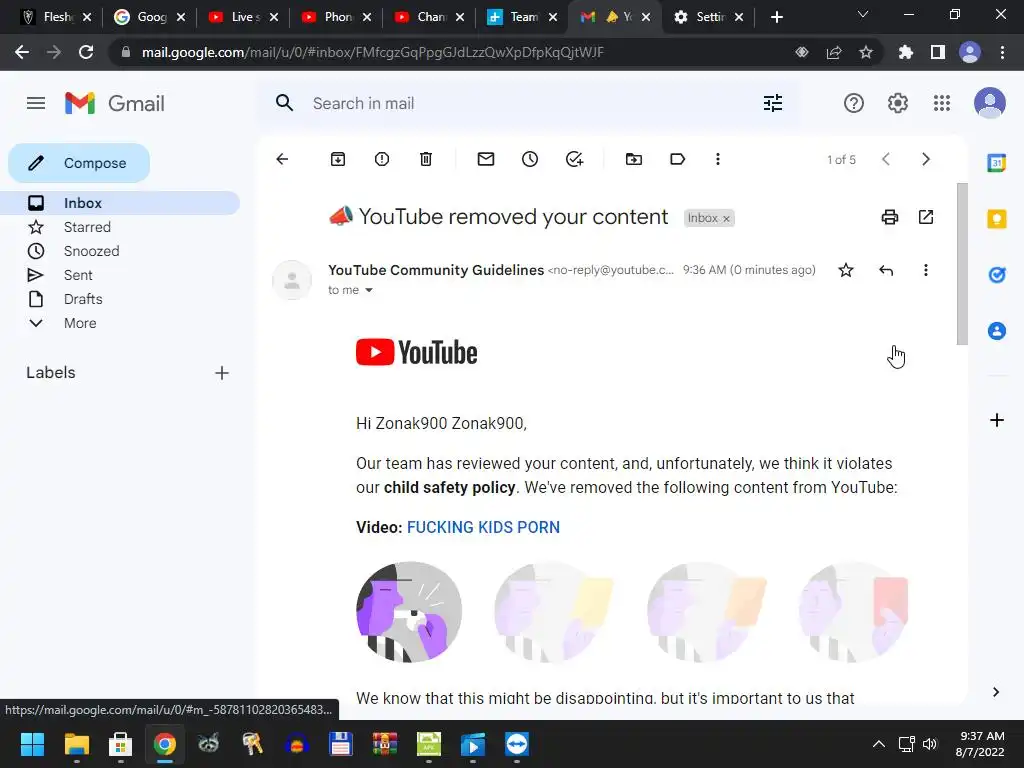
Task: Open Contacts in the side panel
Action: point(997,331)
